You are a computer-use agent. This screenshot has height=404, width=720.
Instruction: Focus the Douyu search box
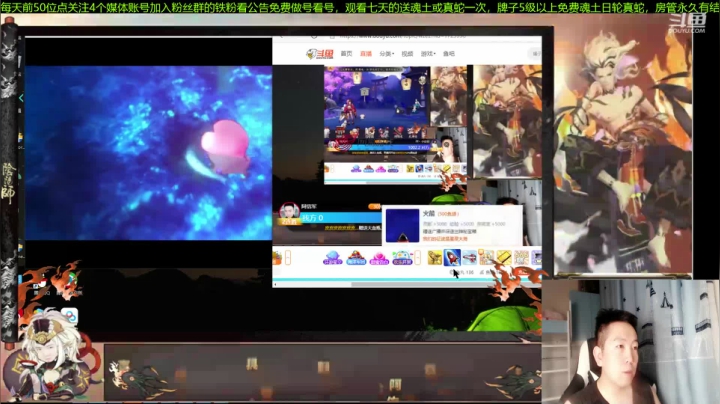[x=535, y=54]
